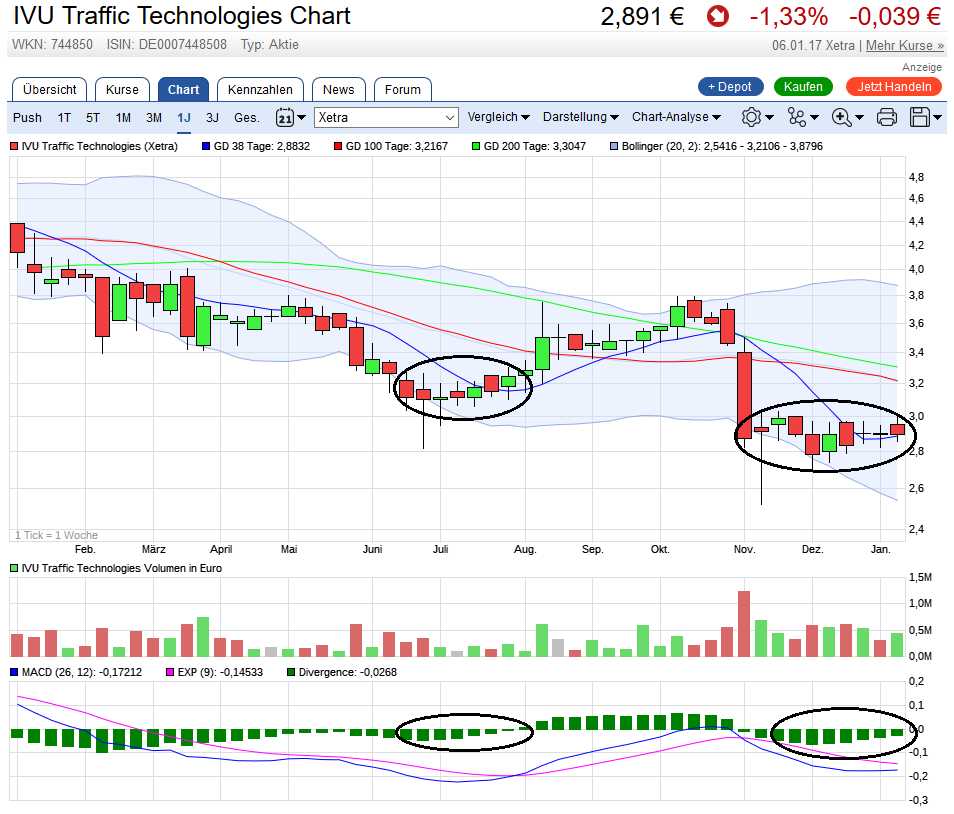The image size is (954, 814).
Task: Select the active Chart tab
Action: click(x=183, y=89)
